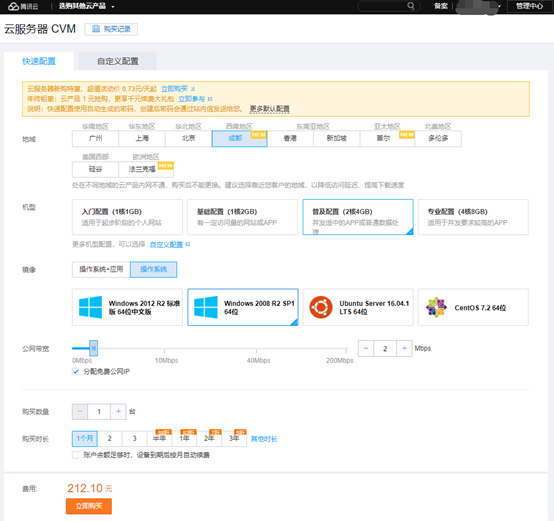This screenshot has height=521, width=554.
Task: Pick the Ubuntu Server 16.04.1 logo
Action: (321, 307)
